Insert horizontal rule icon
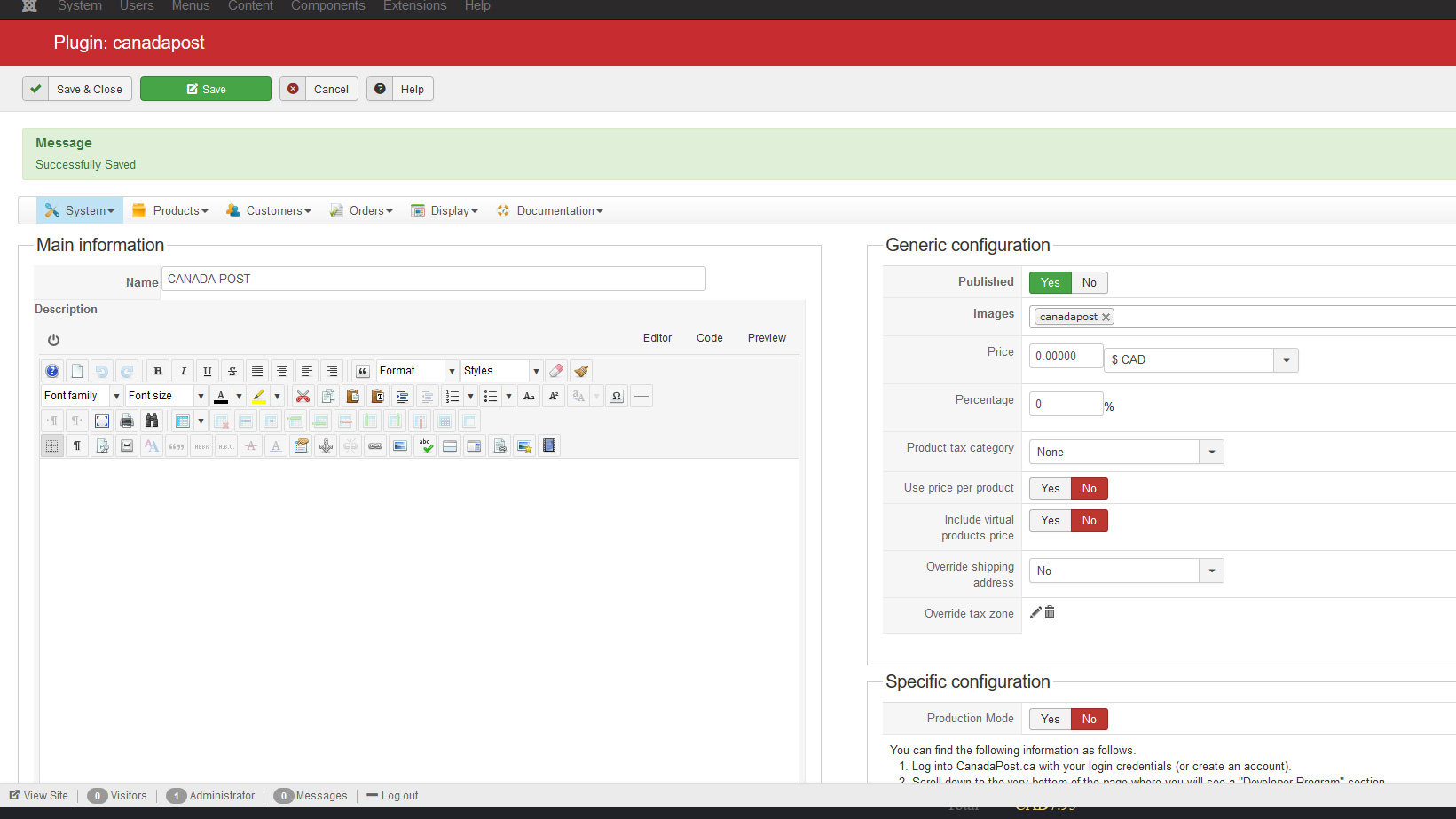 click(x=641, y=396)
